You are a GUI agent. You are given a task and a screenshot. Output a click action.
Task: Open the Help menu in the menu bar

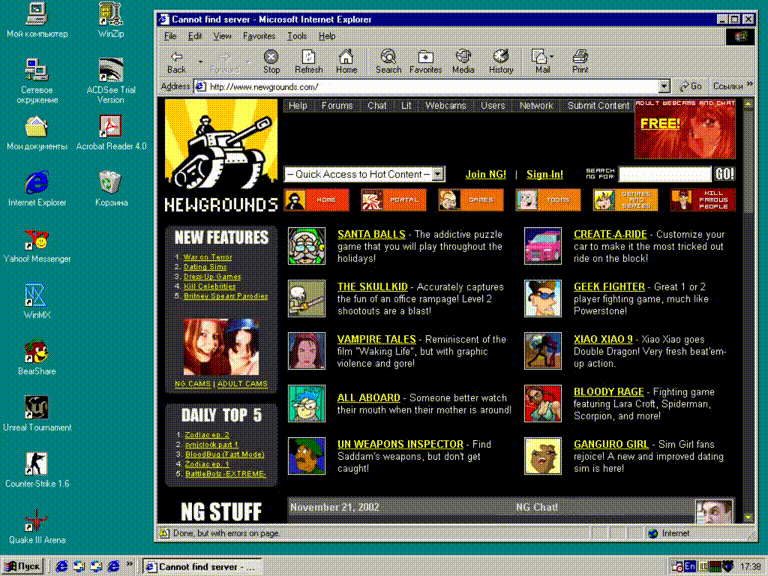327,36
